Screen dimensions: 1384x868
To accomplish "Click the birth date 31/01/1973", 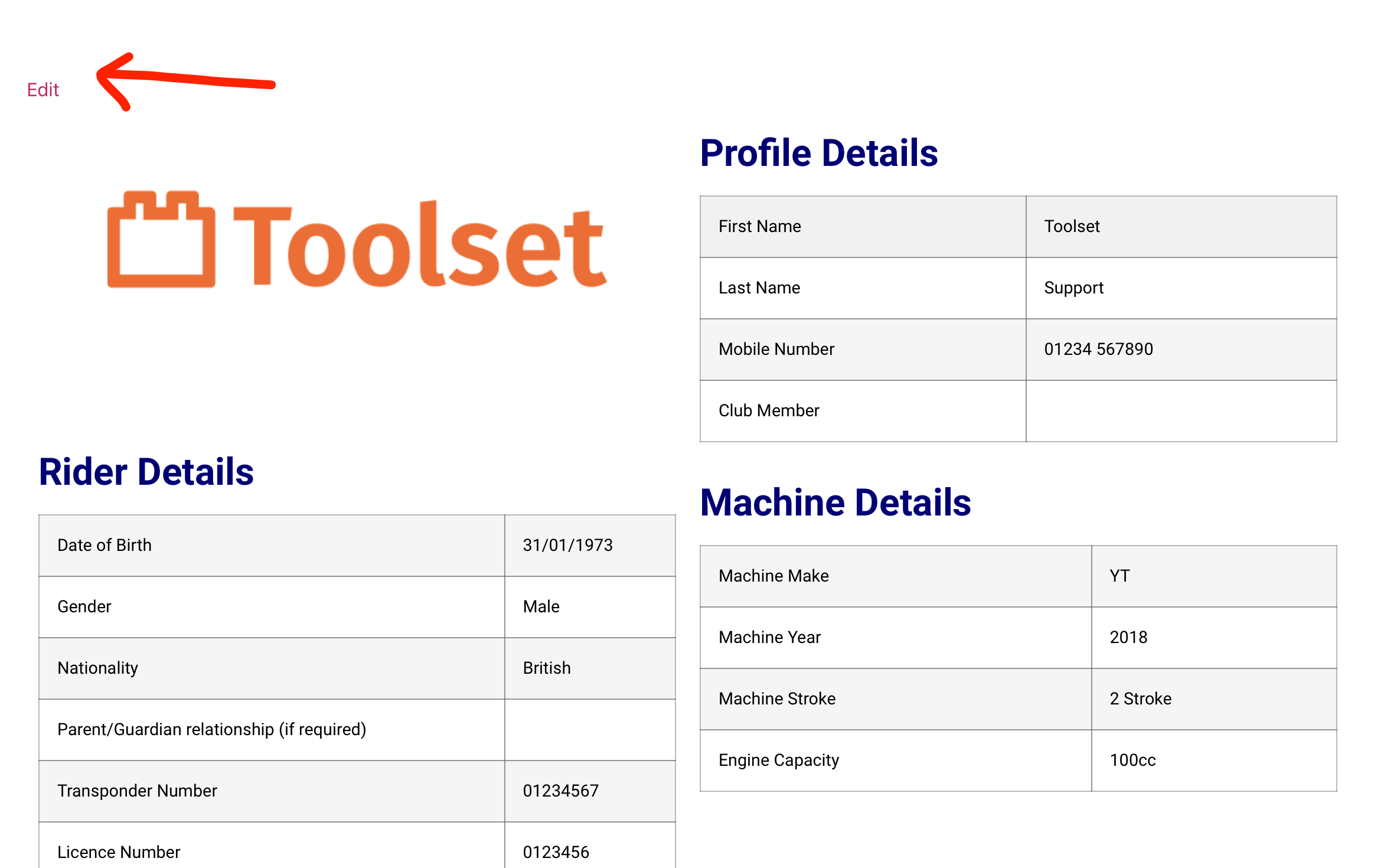I will [x=567, y=545].
